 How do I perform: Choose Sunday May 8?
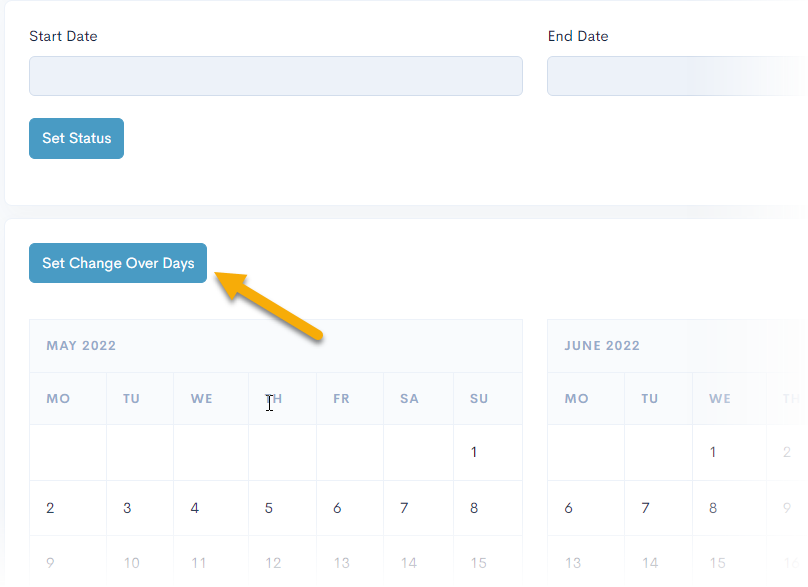(x=474, y=508)
